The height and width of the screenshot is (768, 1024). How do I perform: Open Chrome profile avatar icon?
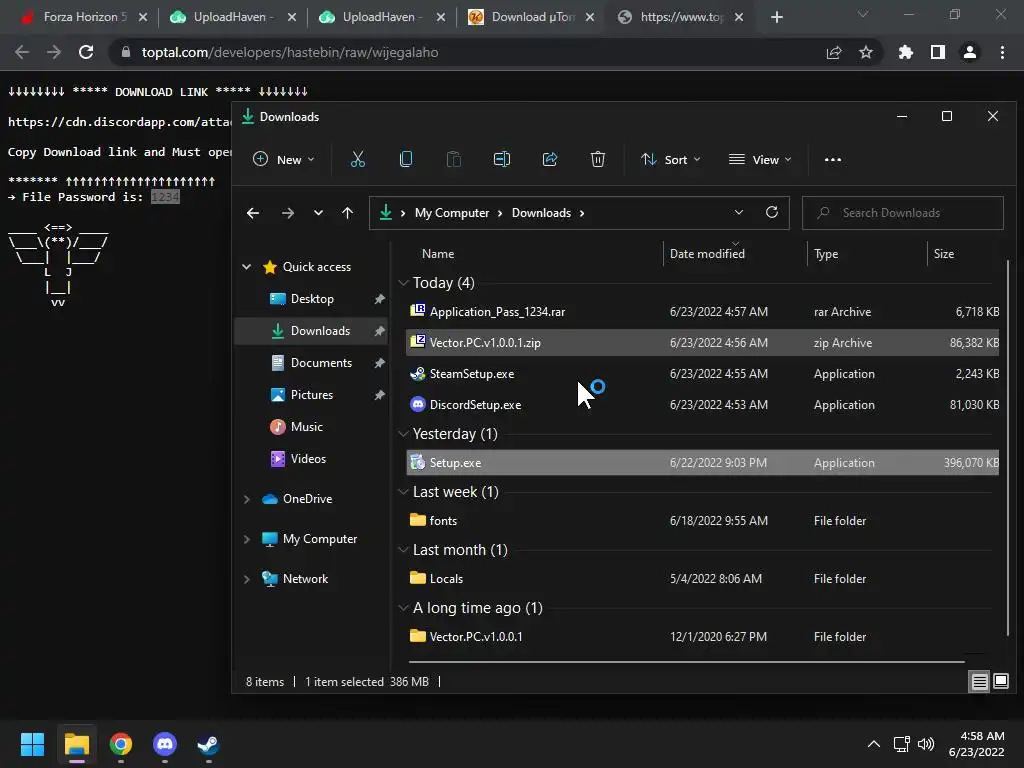(970, 52)
